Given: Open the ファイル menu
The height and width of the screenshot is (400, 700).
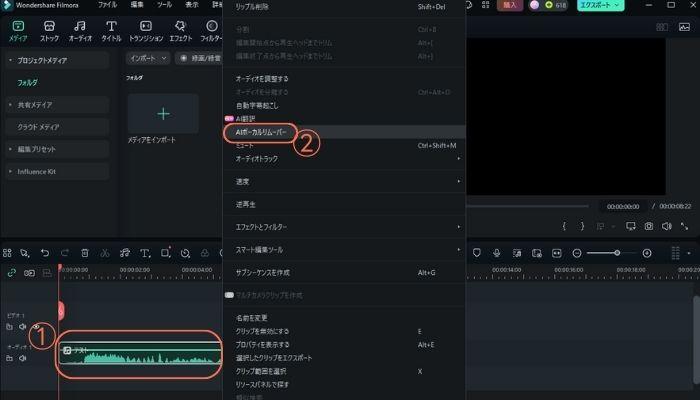Looking at the screenshot, I should tap(107, 5).
